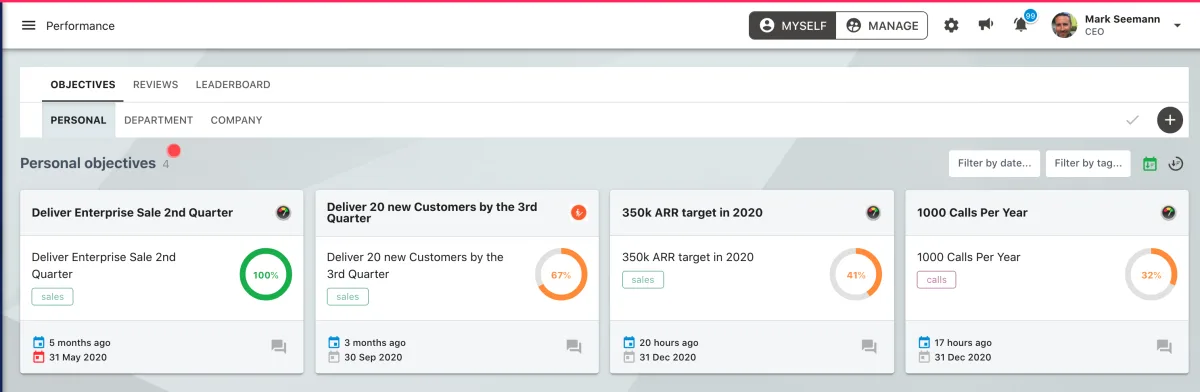The image size is (1200, 392).
Task: Select the COMPANY sub-tab
Action: click(x=236, y=120)
